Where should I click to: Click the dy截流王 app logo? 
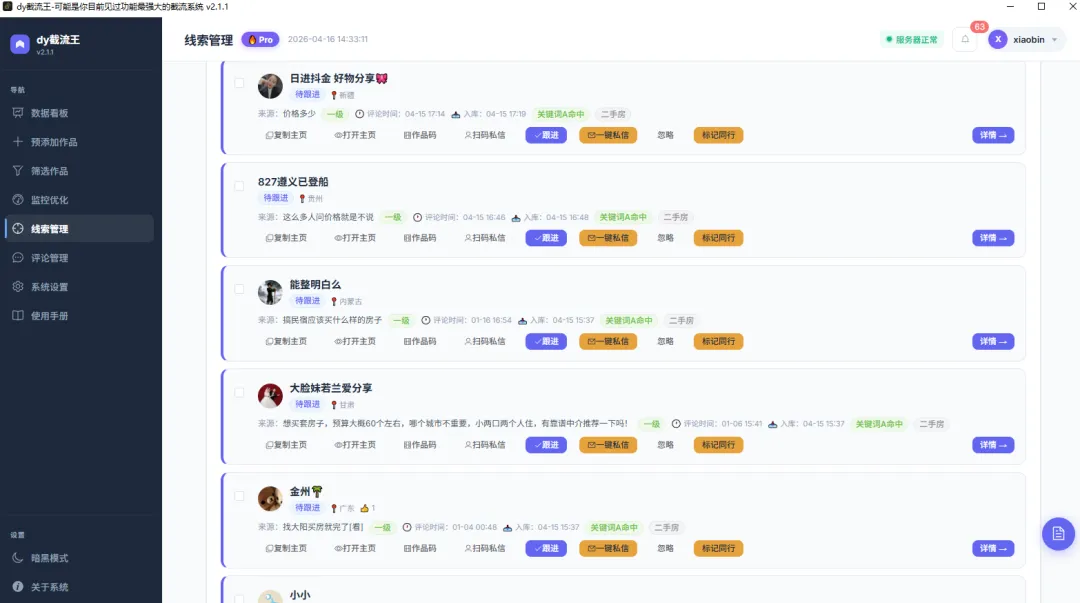click(20, 44)
